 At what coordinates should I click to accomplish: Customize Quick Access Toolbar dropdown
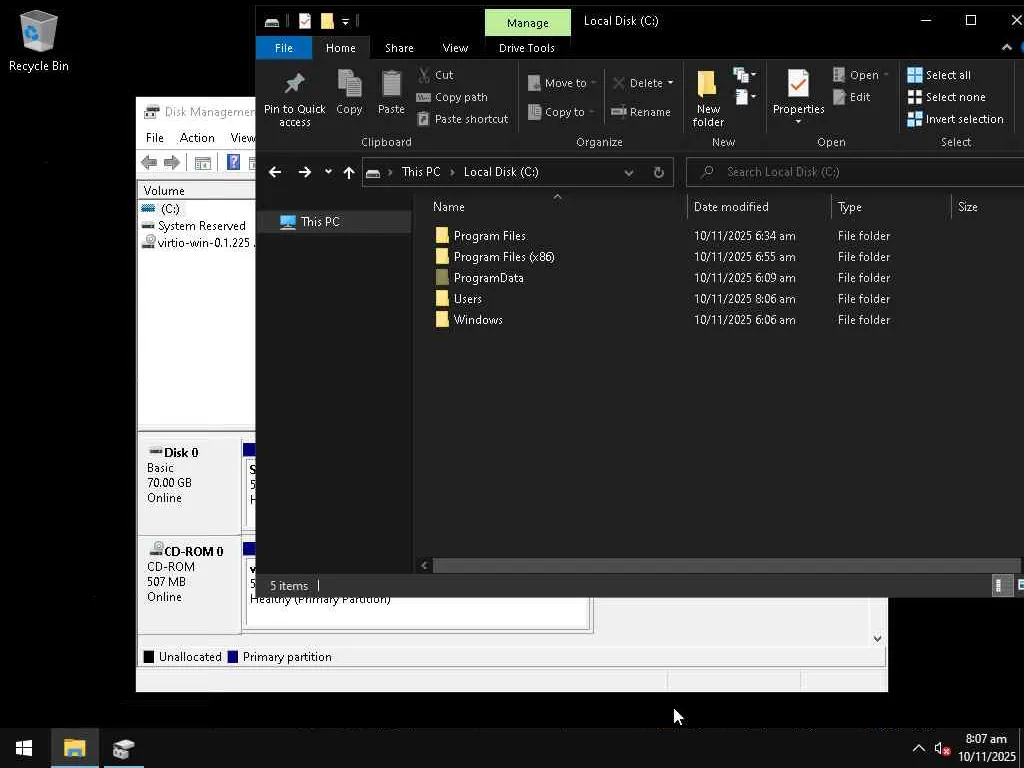coord(345,22)
